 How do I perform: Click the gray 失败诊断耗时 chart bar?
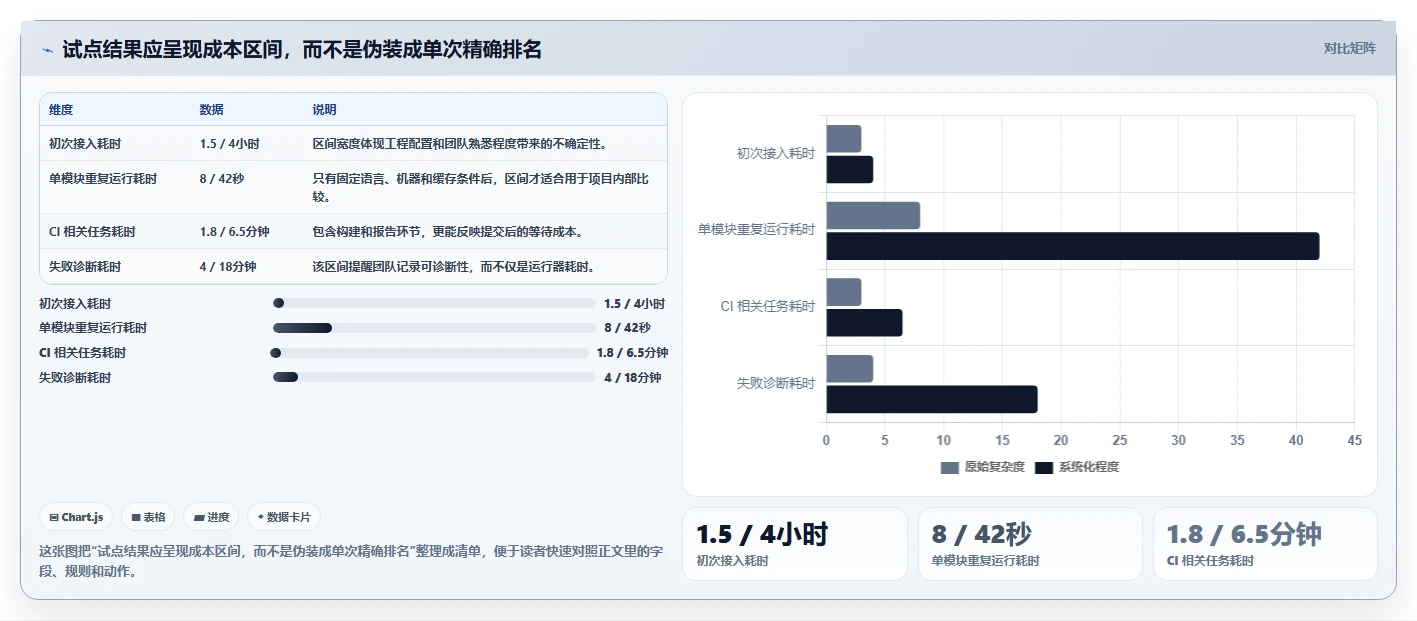850,369
